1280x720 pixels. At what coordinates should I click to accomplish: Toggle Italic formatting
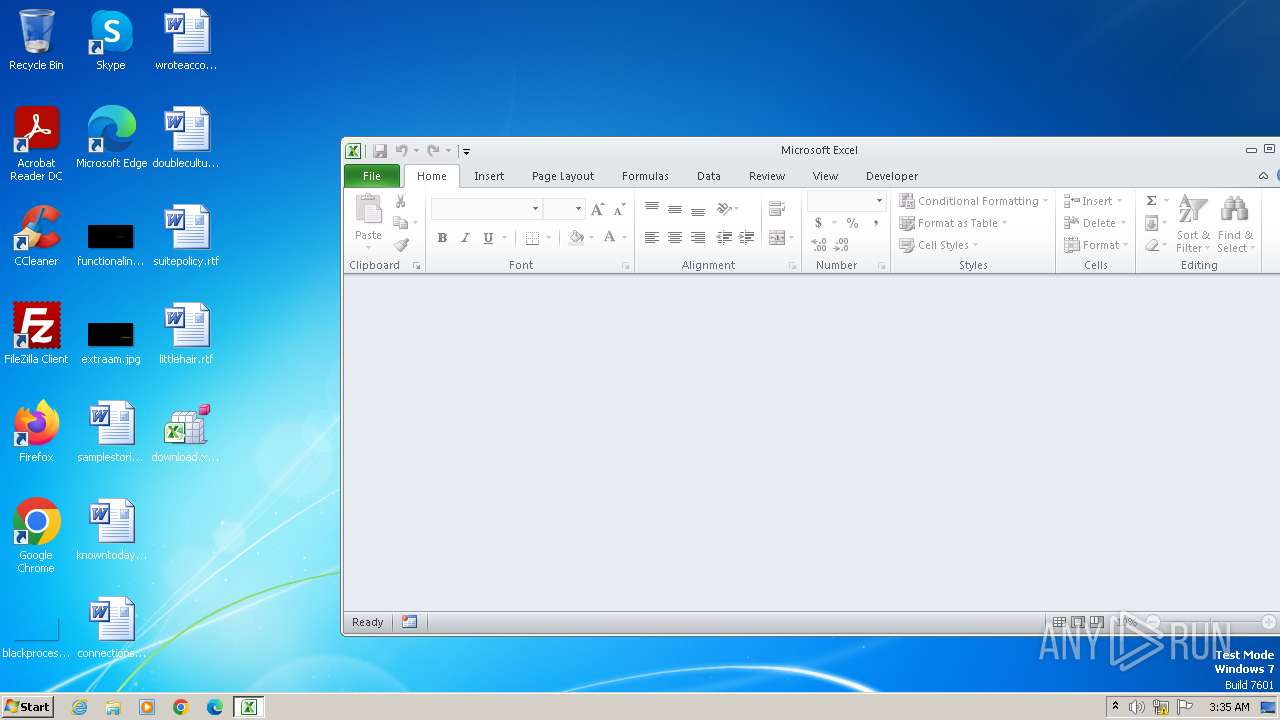coord(465,238)
